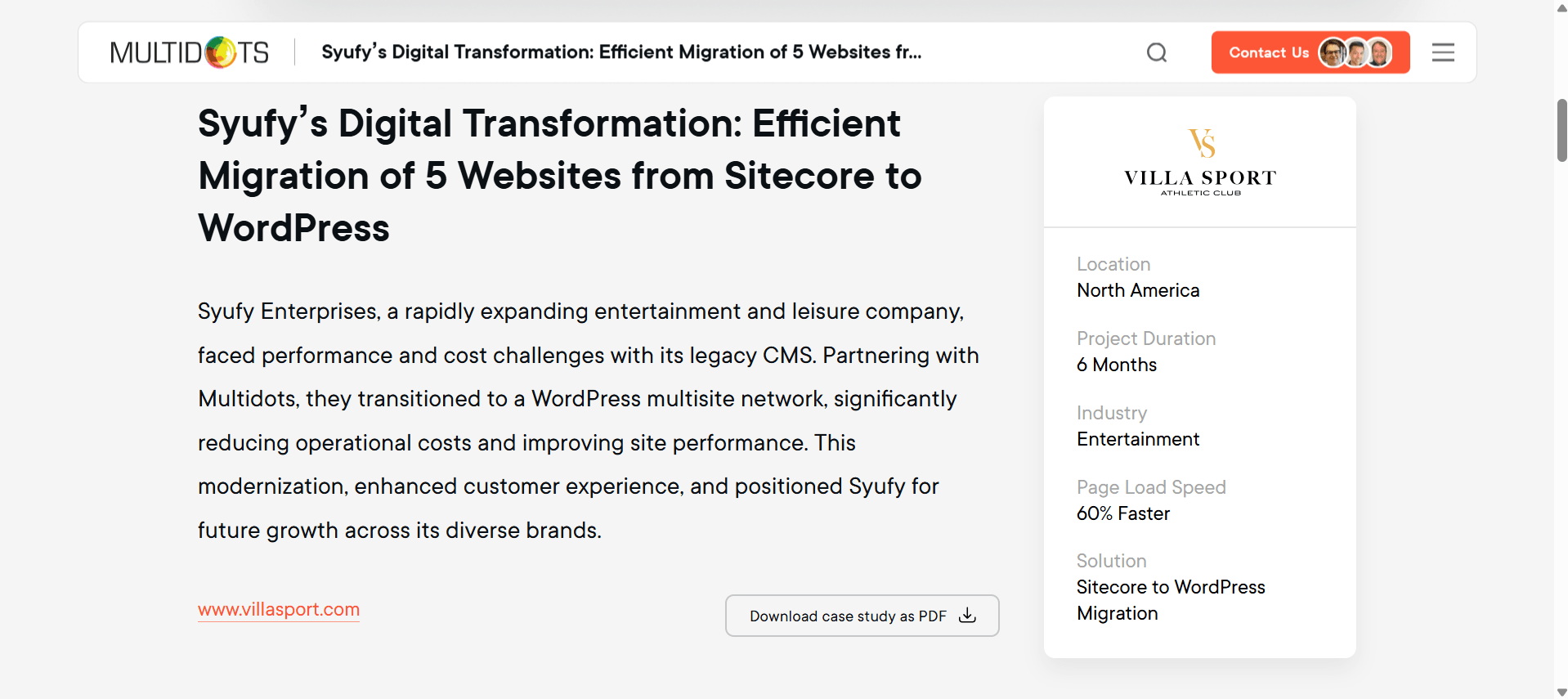Click the scrollbar down arrow
Screen dimensions: 1568x699
pos(1561,692)
